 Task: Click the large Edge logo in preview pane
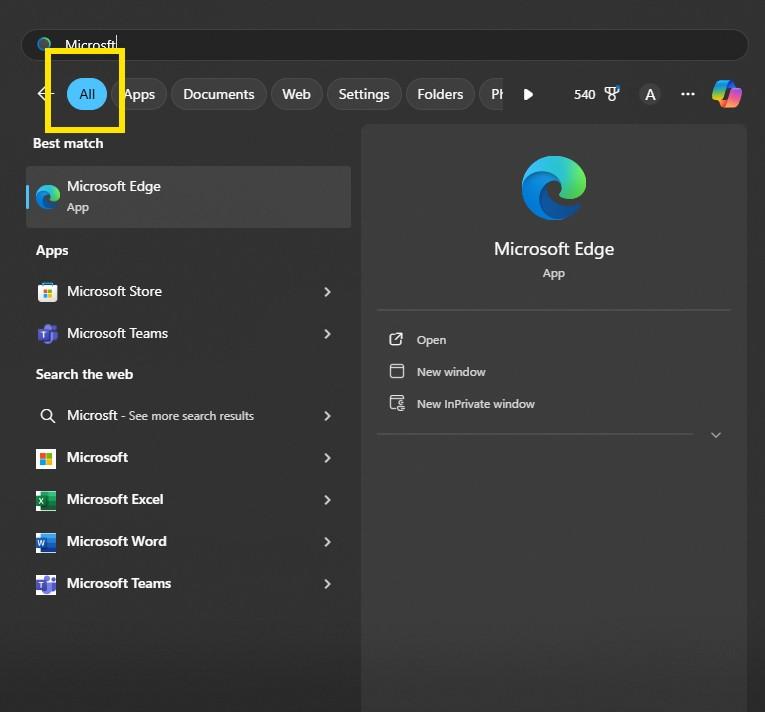(554, 188)
